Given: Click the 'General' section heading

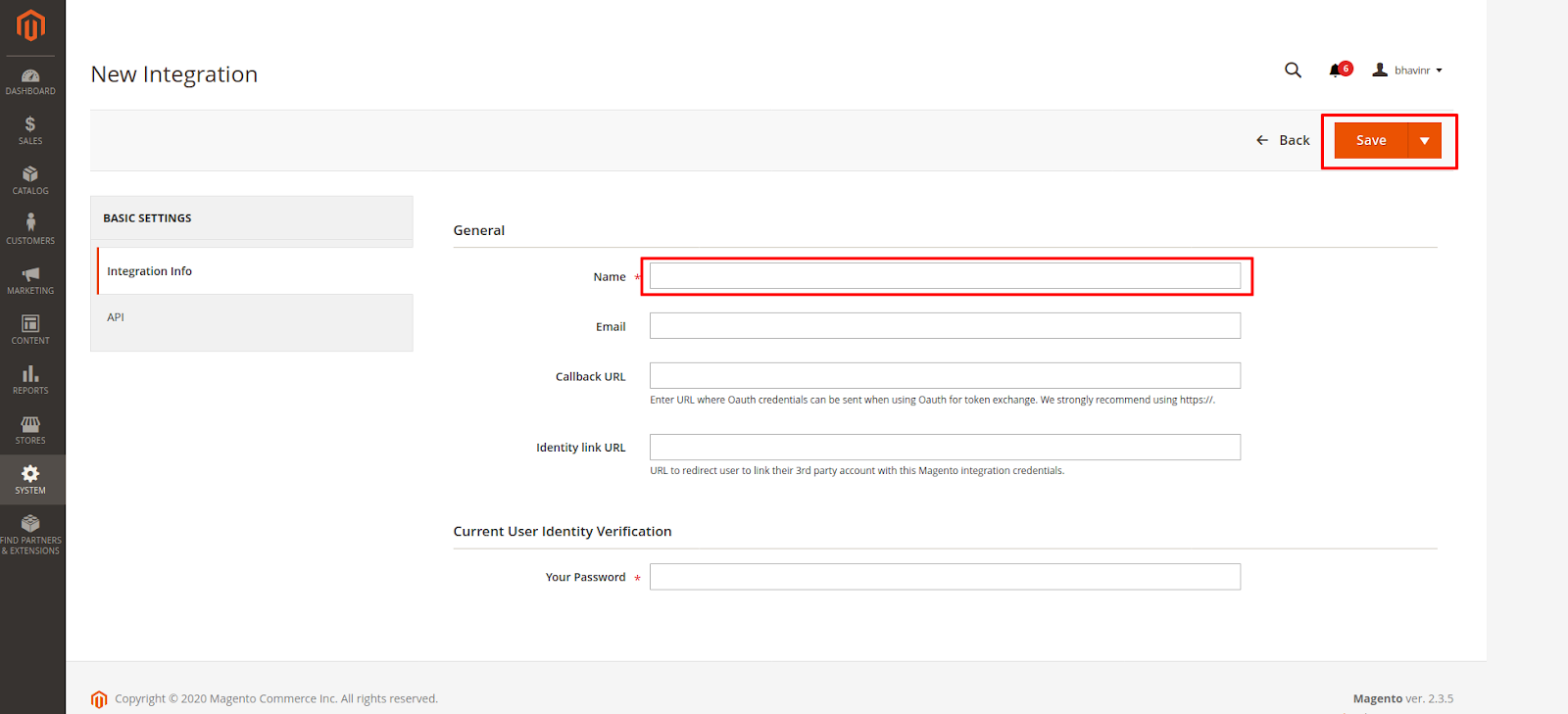Looking at the screenshot, I should point(479,230).
